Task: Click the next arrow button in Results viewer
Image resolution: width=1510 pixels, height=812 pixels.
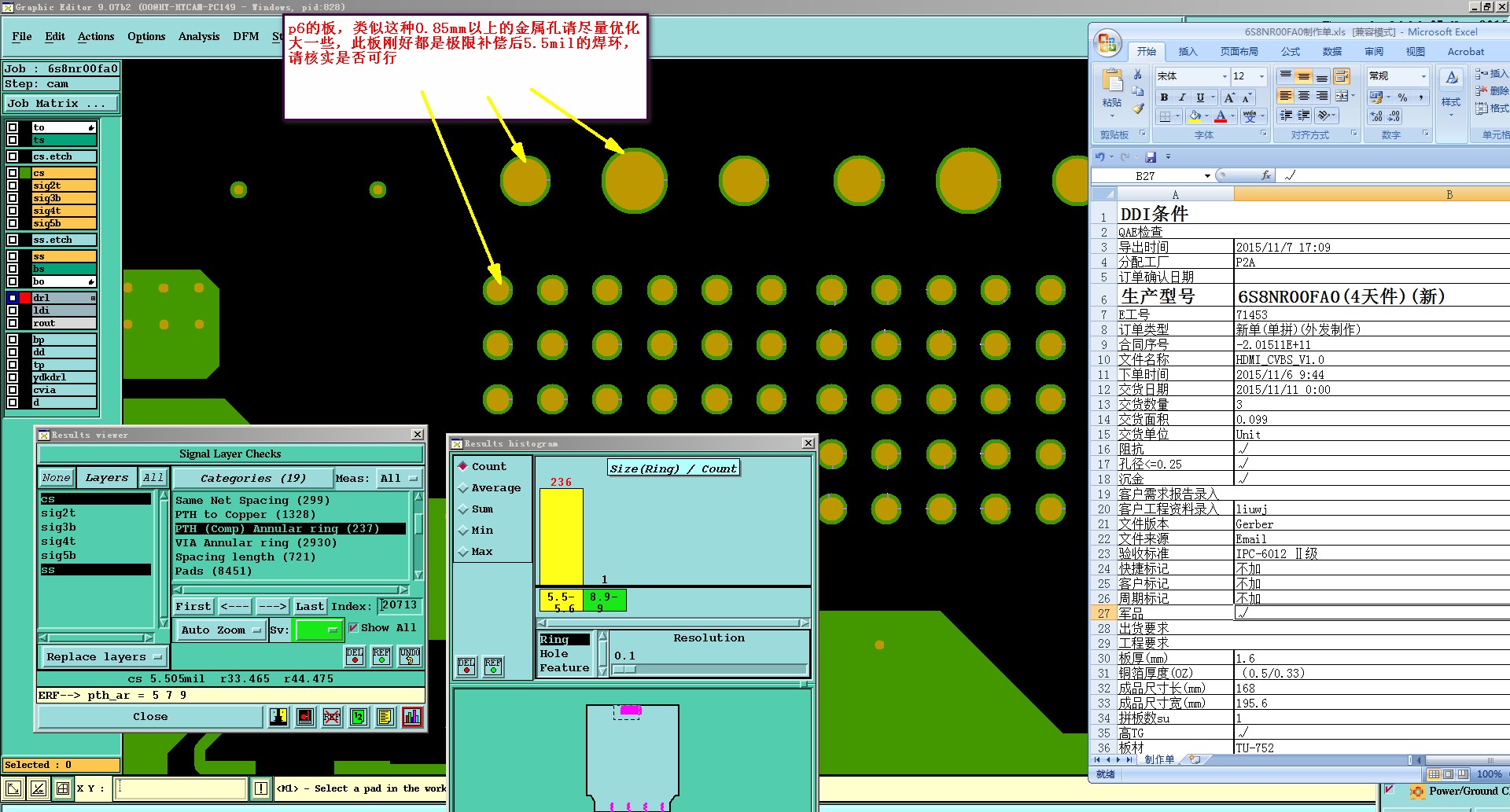Action: [x=272, y=606]
